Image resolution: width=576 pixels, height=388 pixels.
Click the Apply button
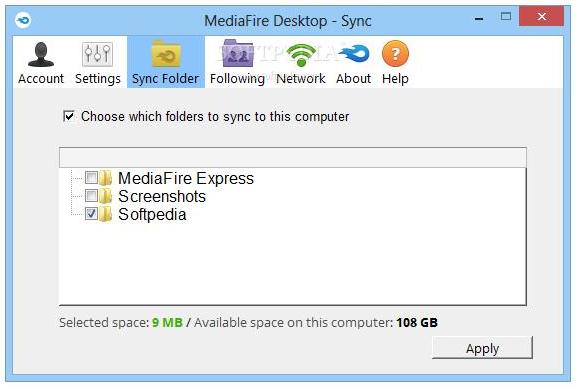[482, 348]
